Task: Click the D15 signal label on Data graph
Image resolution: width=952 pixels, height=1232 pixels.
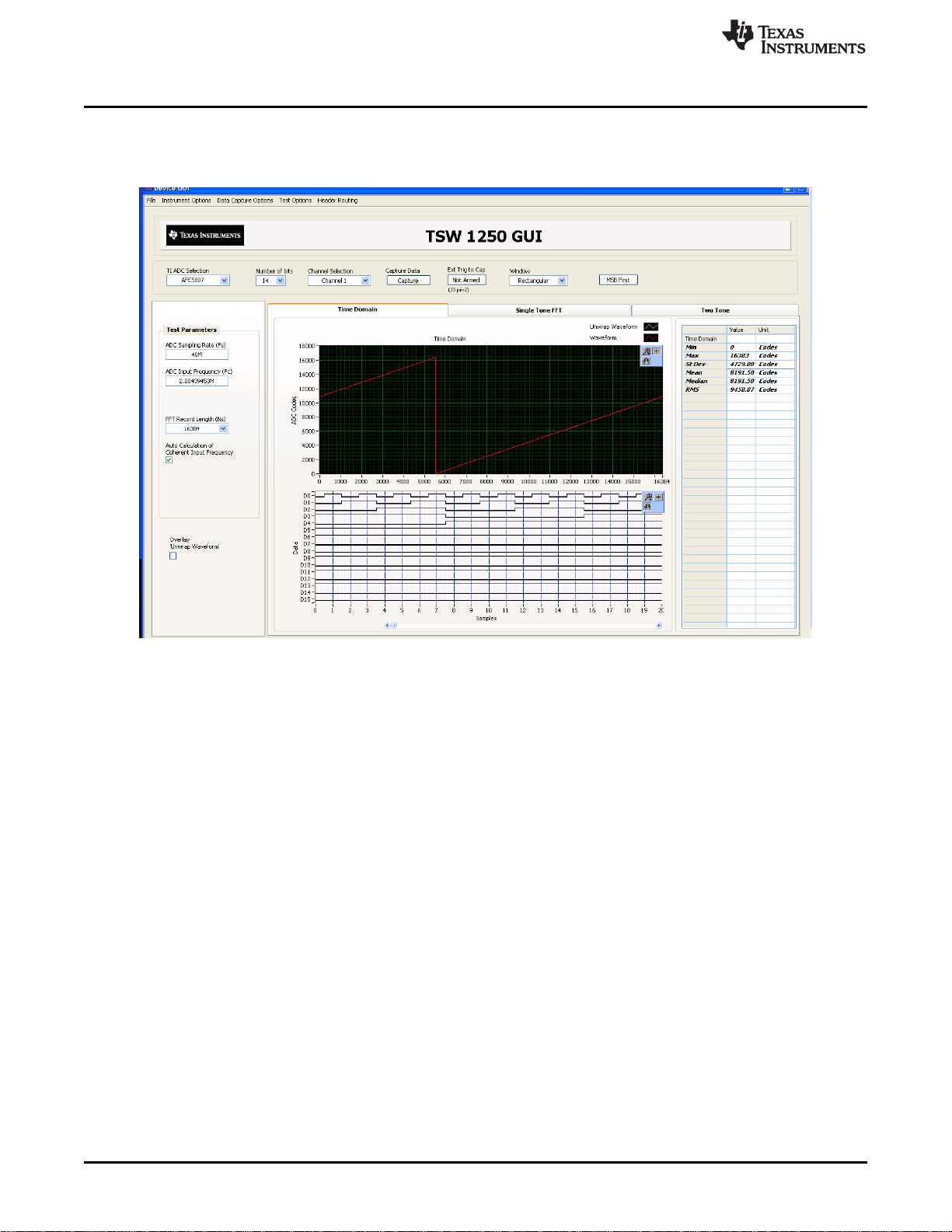Action: point(305,599)
